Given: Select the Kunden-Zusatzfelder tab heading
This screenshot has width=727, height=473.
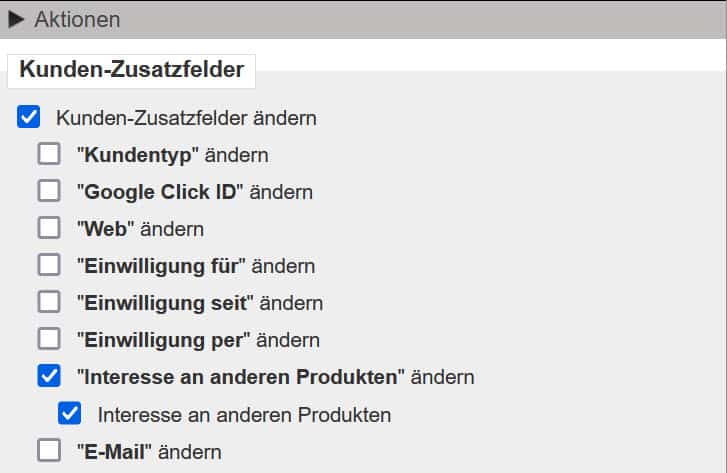Looking at the screenshot, I should (132, 71).
